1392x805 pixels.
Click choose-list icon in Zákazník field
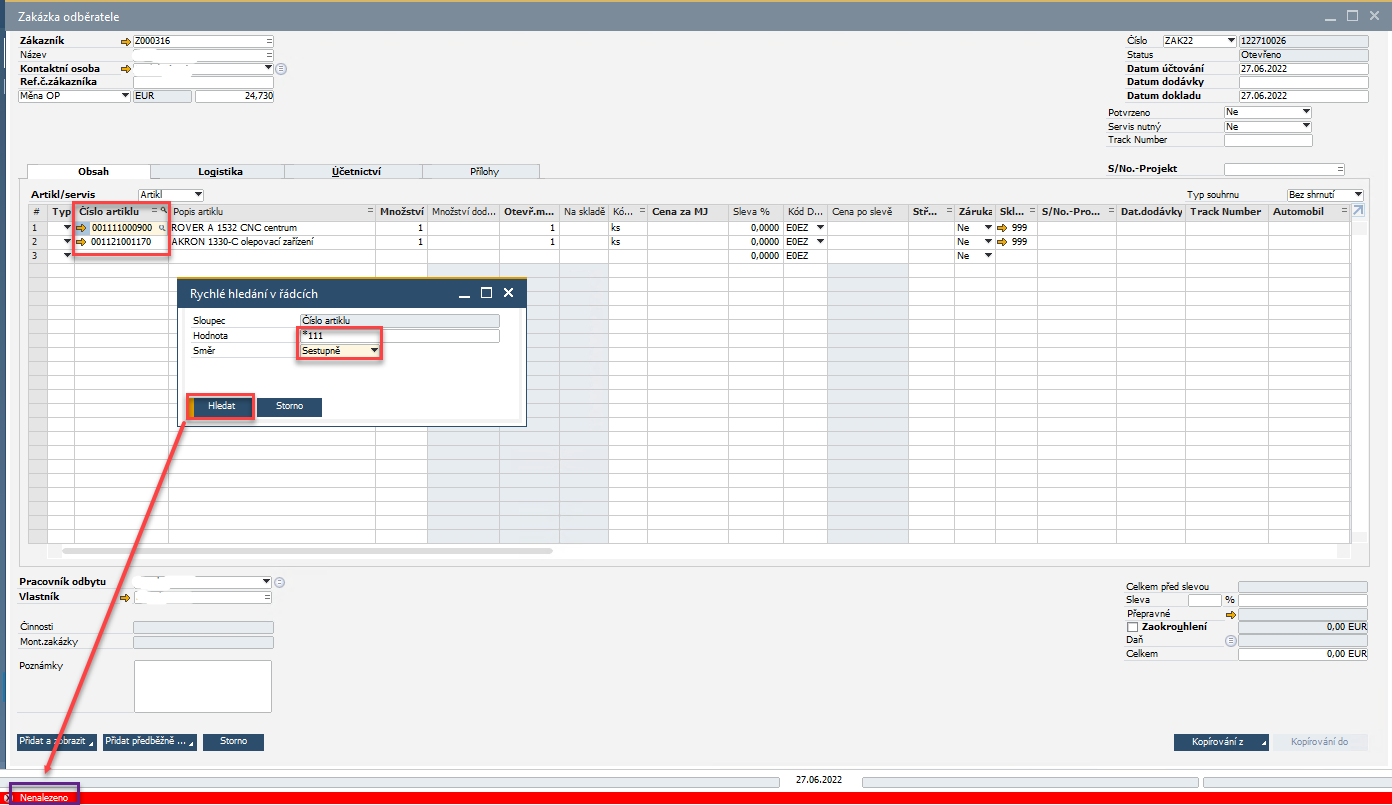pos(269,42)
